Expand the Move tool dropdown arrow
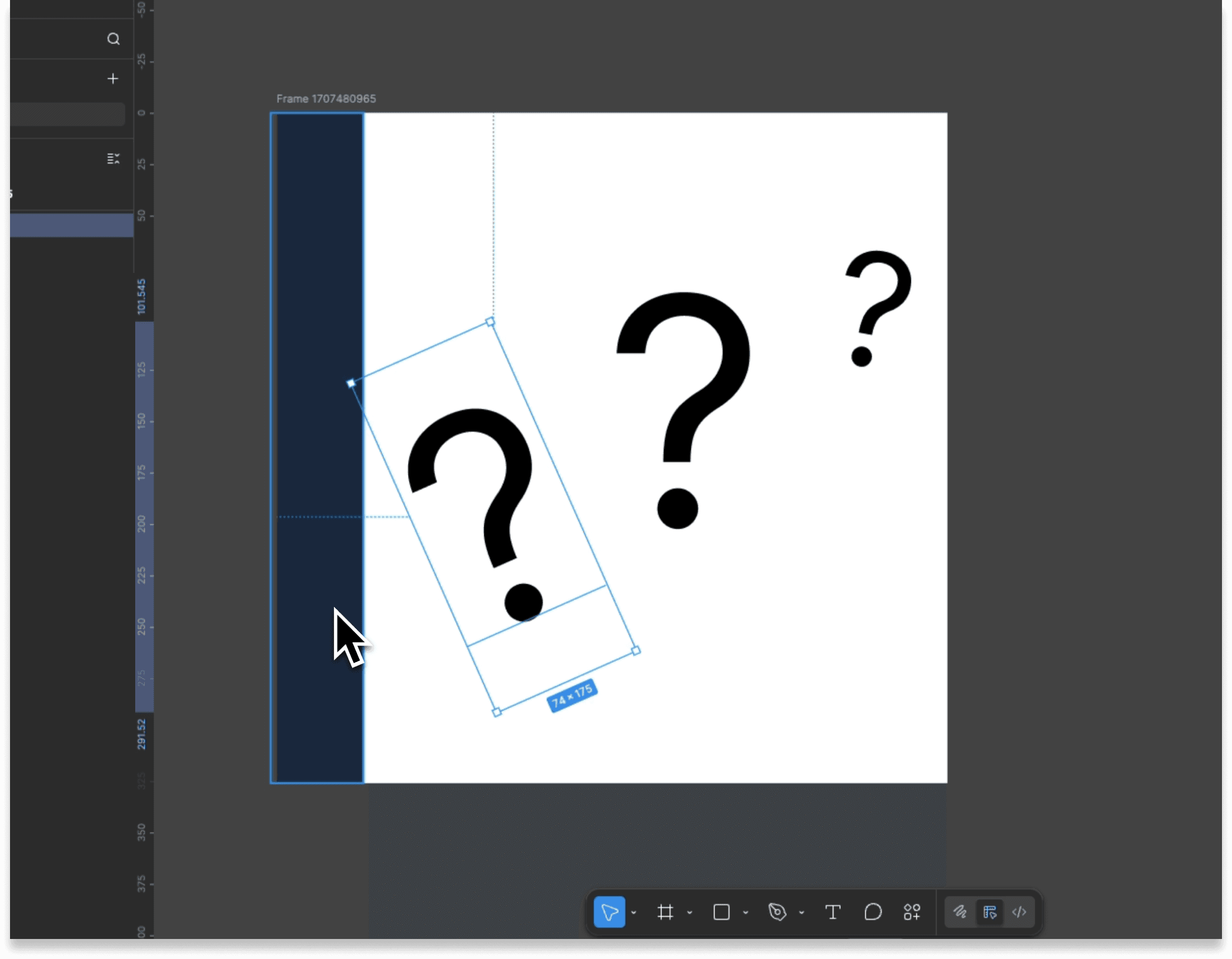The height and width of the screenshot is (959, 1232). (x=634, y=912)
